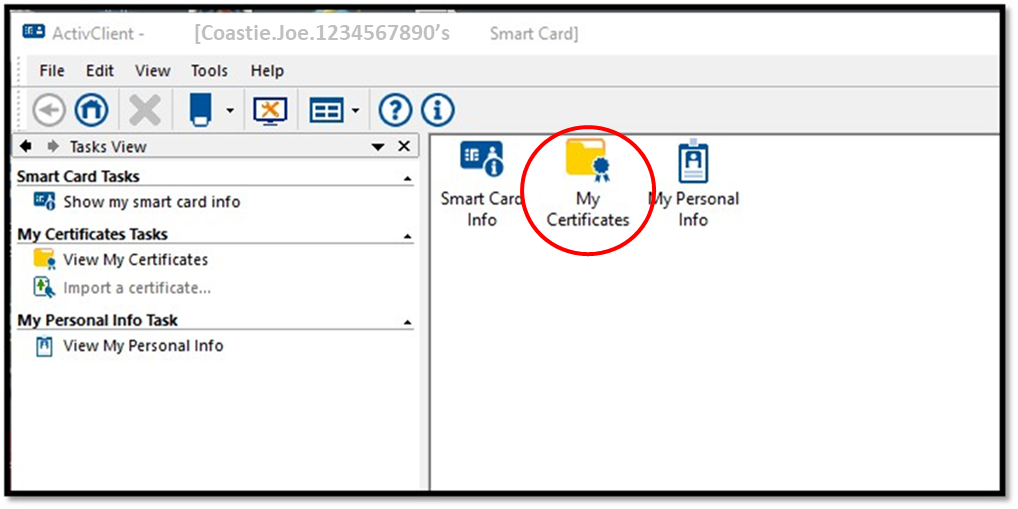This screenshot has width=1018, height=509.
Task: Collapse the My Certificates Tasks section
Action: click(x=407, y=236)
